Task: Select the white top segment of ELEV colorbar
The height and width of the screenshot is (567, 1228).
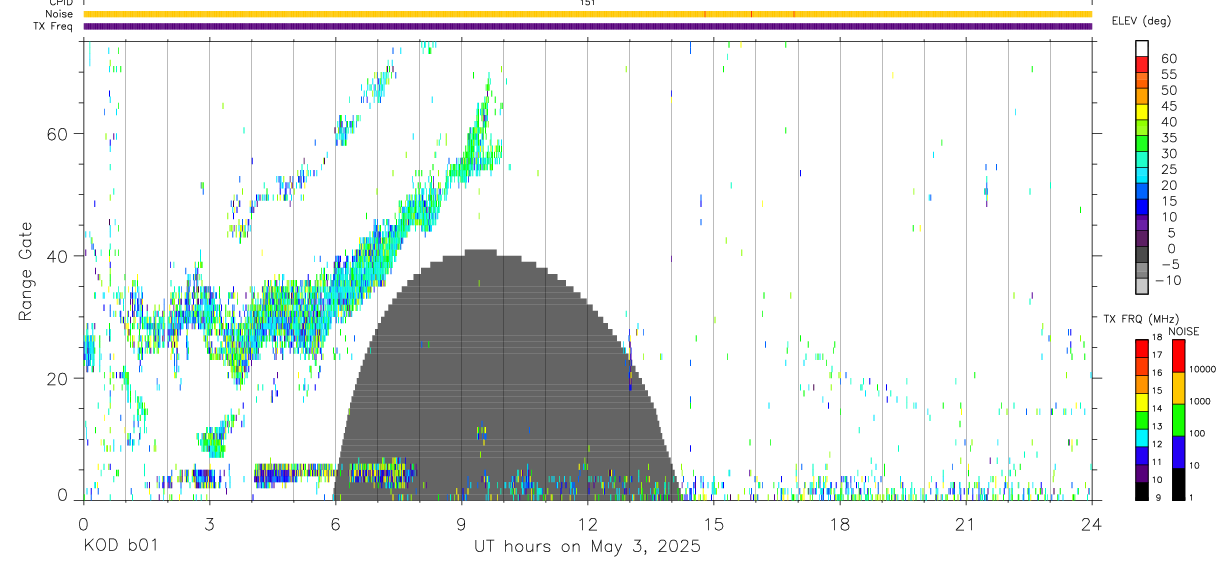Action: coord(1142,49)
